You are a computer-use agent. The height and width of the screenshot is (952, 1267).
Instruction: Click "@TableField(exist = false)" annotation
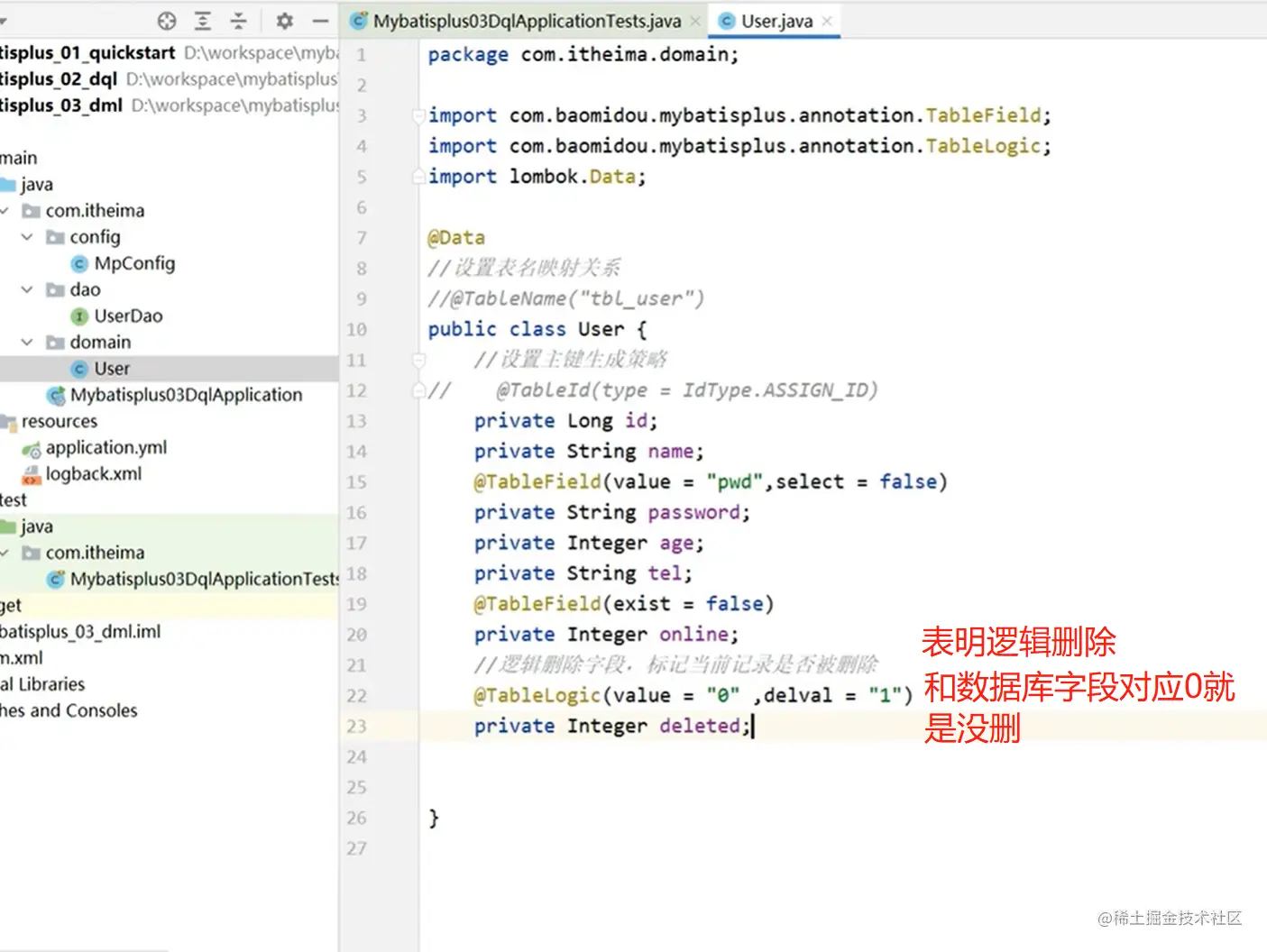pos(624,604)
